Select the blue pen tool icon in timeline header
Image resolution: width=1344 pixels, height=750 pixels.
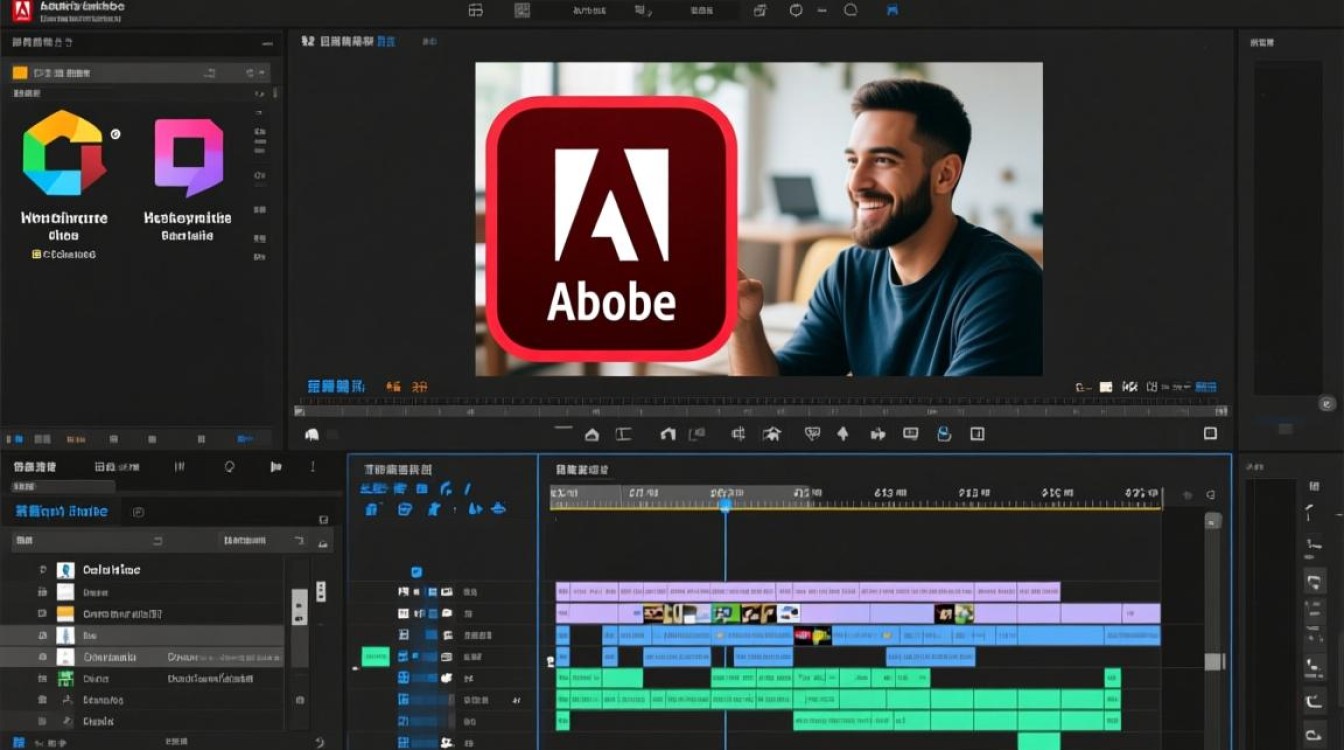(x=467, y=489)
